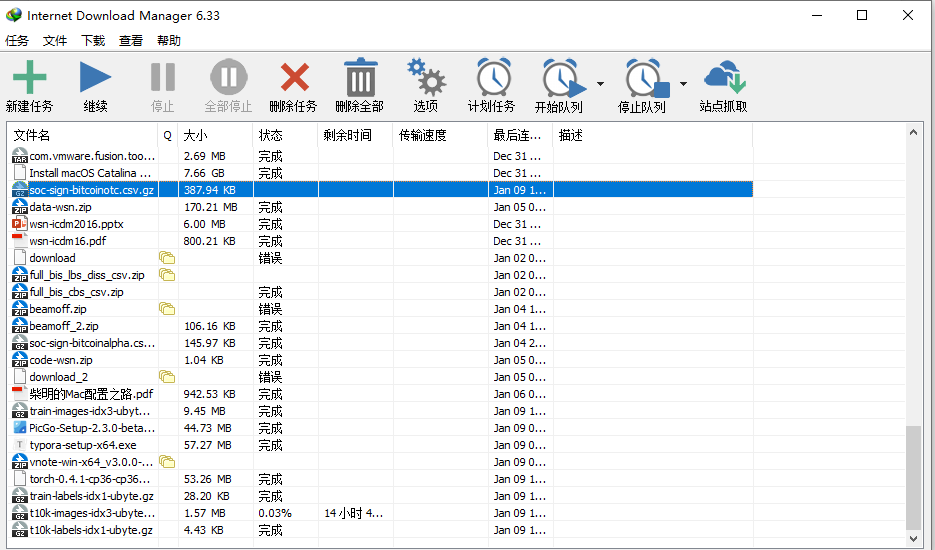The height and width of the screenshot is (550, 935).
Task: Click the 14 小时 remaining time cell
Action: coord(353,513)
